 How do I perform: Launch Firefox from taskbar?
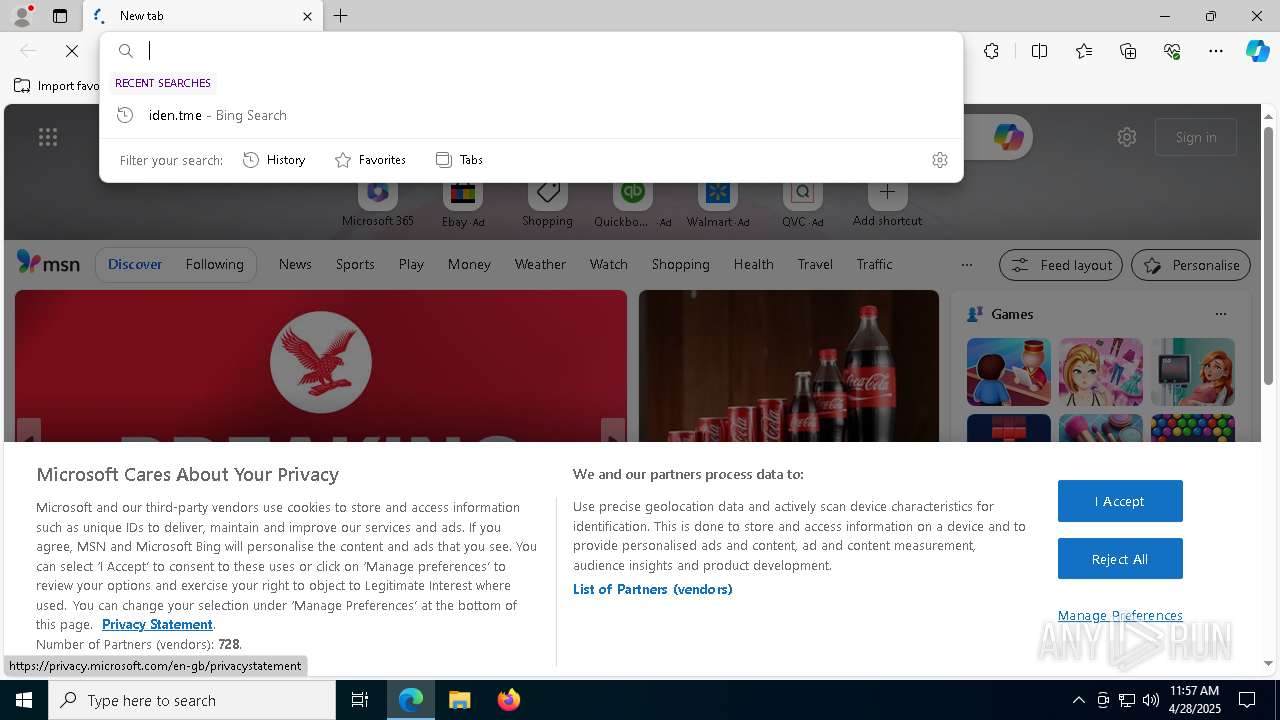pyautogui.click(x=508, y=700)
